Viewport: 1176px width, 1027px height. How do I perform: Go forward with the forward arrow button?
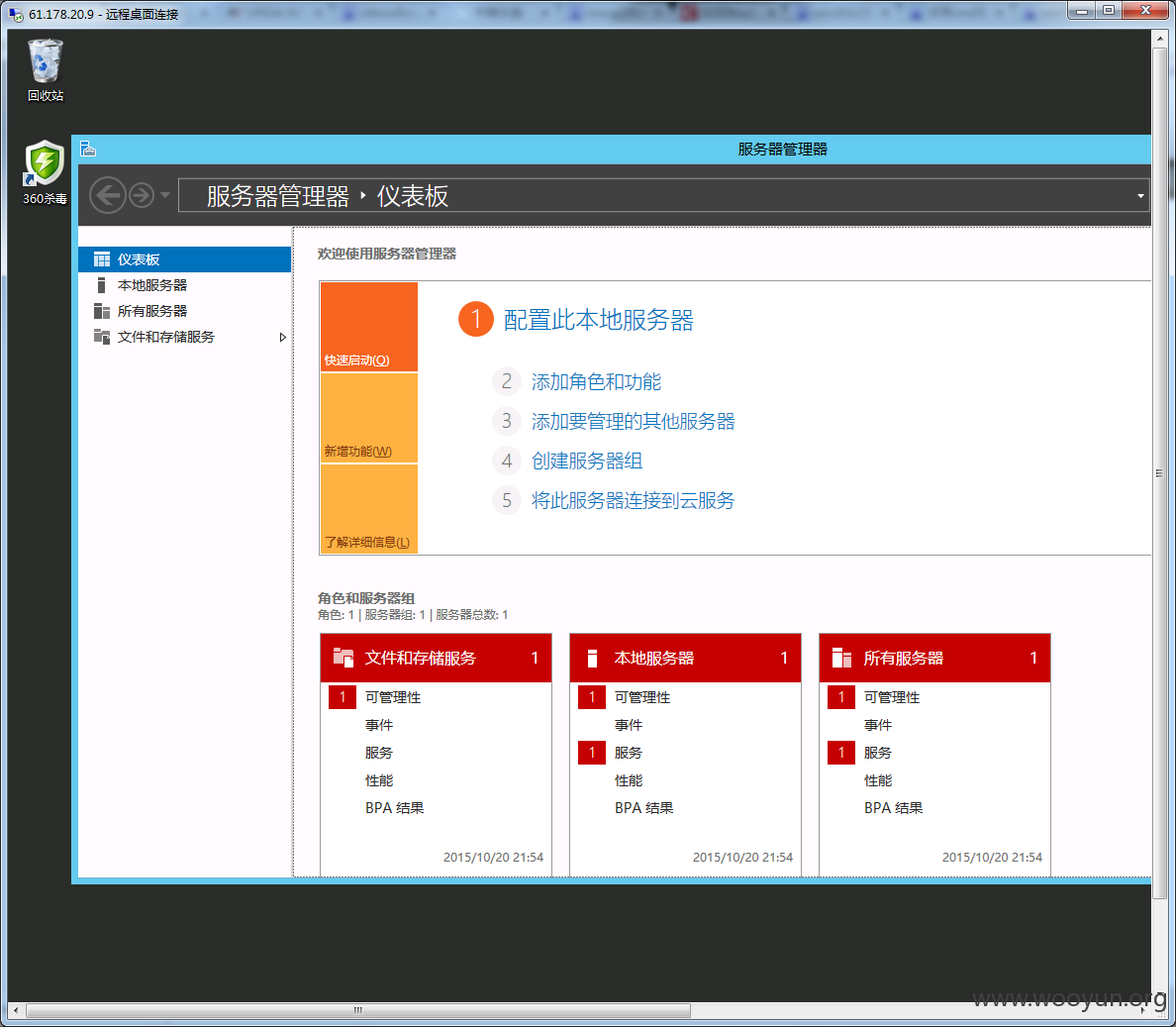coord(141,196)
